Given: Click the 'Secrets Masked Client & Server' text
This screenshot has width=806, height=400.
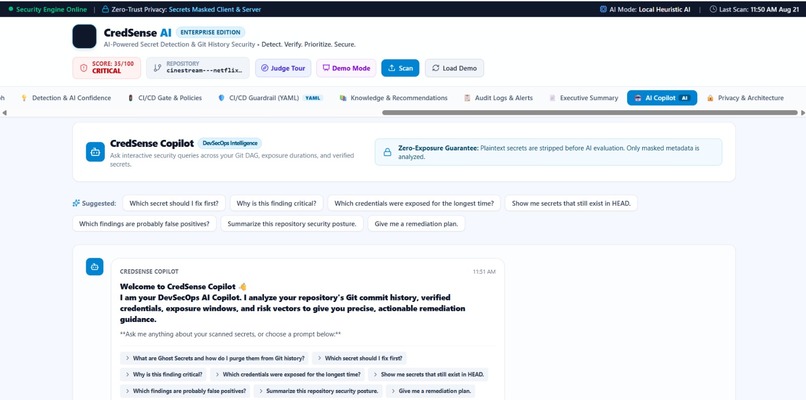Looking at the screenshot, I should pos(215,9).
